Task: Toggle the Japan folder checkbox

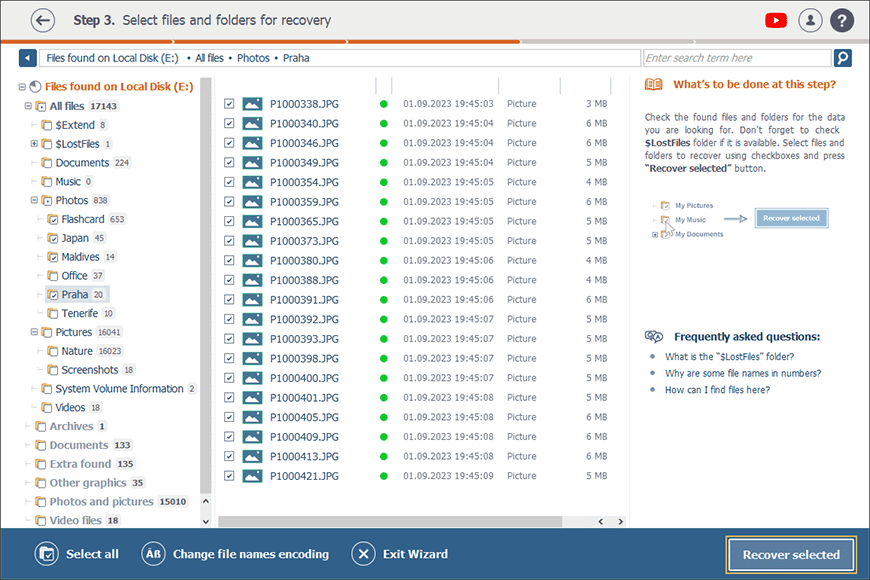Action: point(53,239)
